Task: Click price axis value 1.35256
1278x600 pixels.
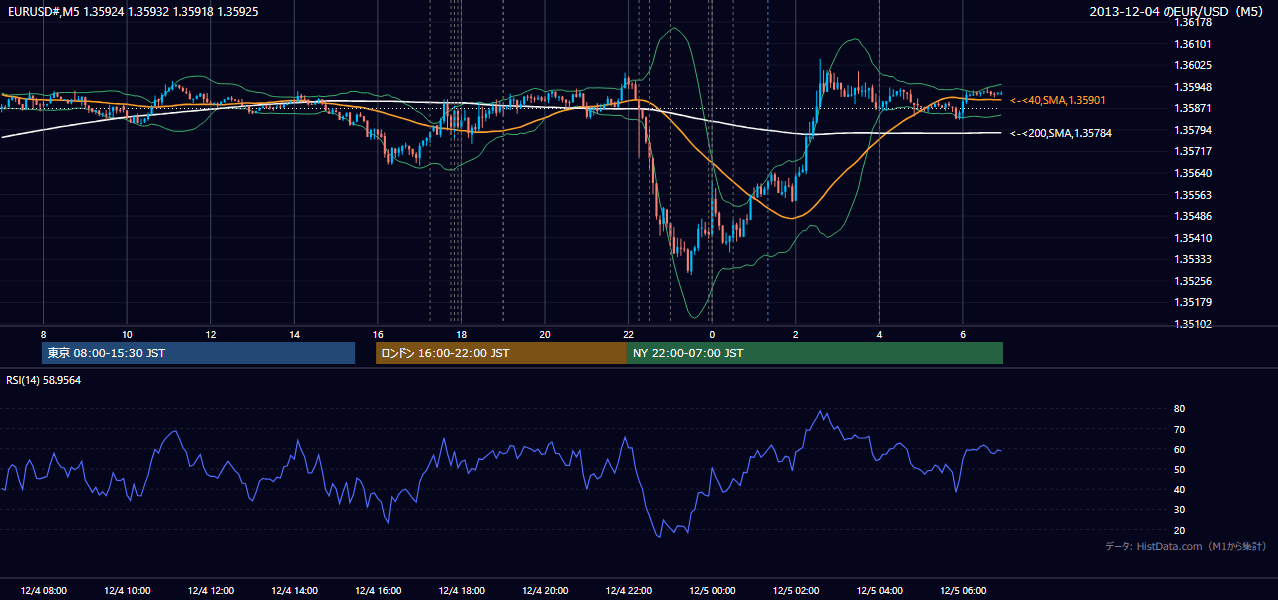Action: (1195, 281)
